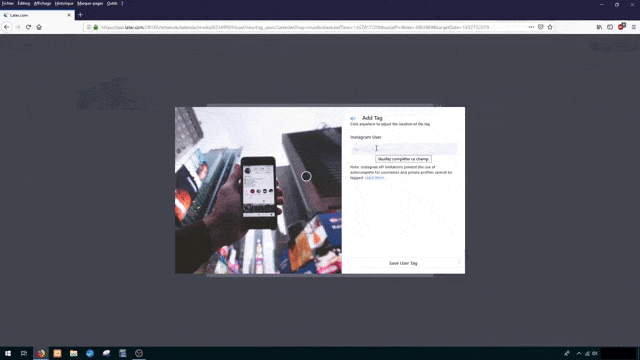The height and width of the screenshot is (360, 640).
Task: Open the Windows Start menu
Action: pos(8,353)
